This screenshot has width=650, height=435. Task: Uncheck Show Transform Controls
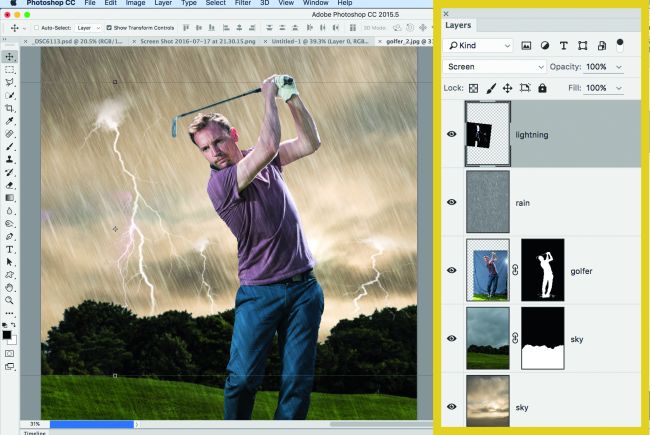pos(109,28)
